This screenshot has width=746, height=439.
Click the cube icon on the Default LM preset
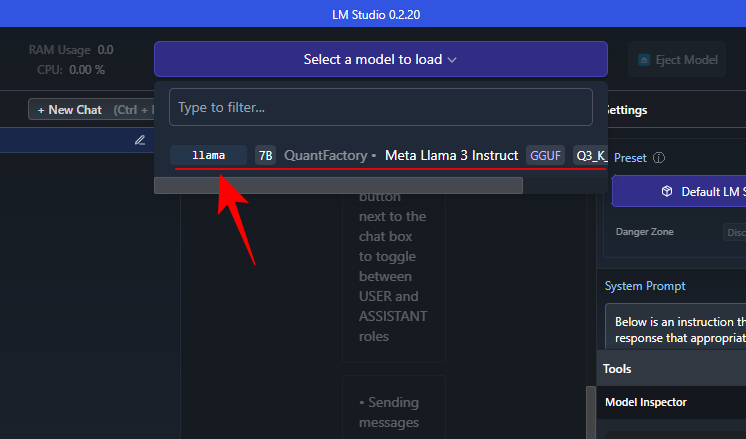click(x=667, y=191)
